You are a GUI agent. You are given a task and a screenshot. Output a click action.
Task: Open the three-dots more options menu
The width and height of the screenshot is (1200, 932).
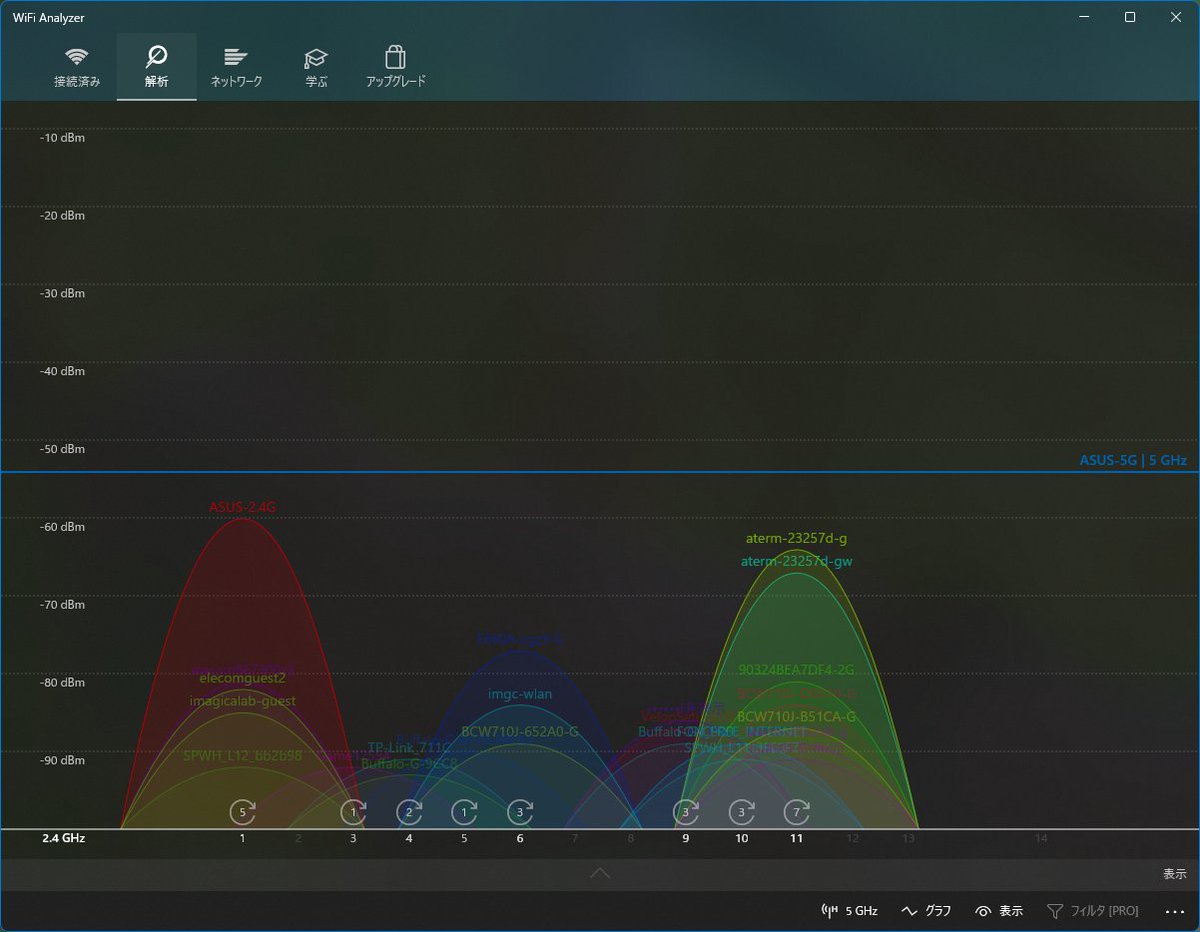click(1173, 911)
